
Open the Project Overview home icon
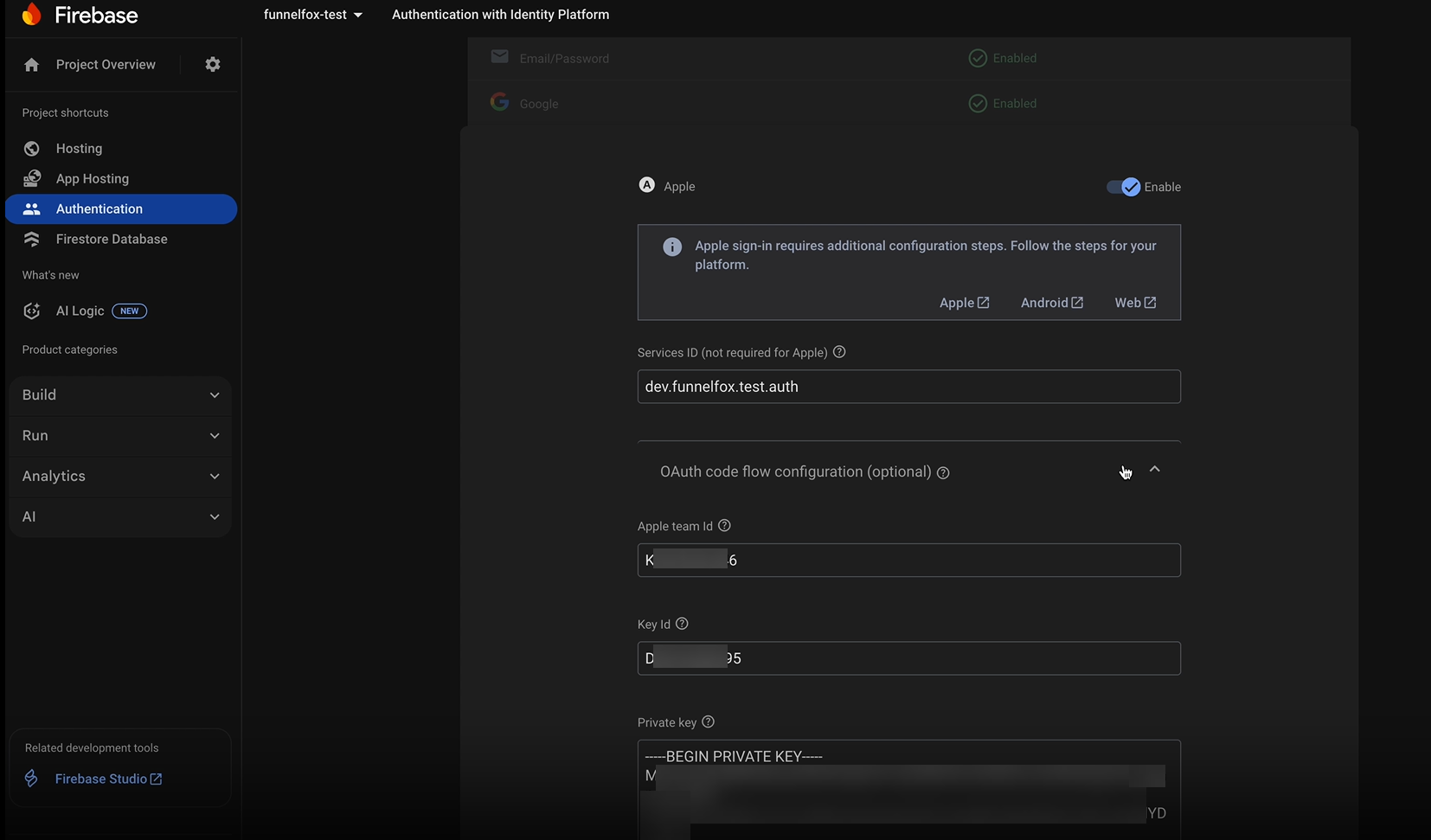pos(32,65)
